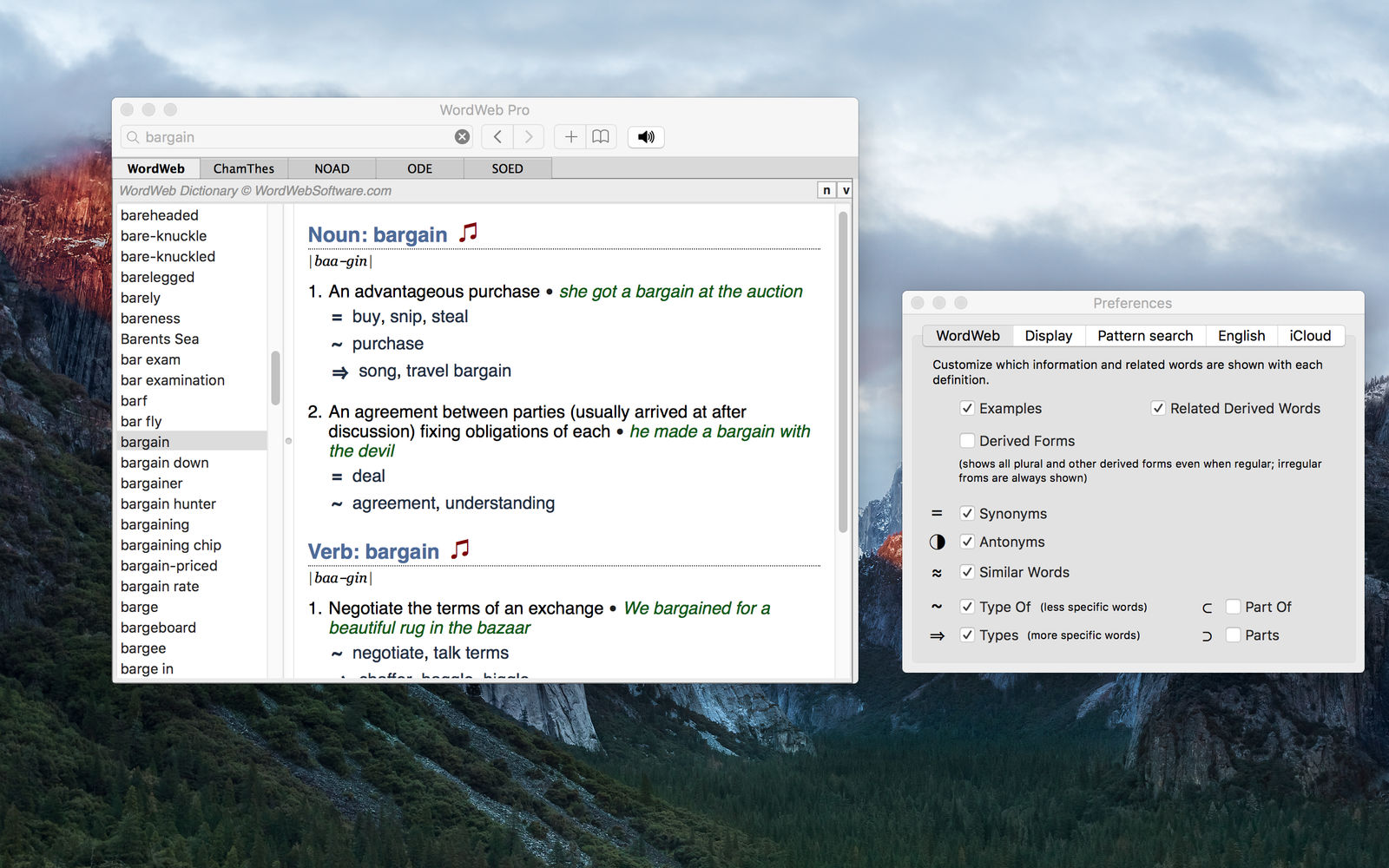Viewport: 1389px width, 868px height.
Task: Select WordWeb tab in Preferences
Action: [x=967, y=336]
